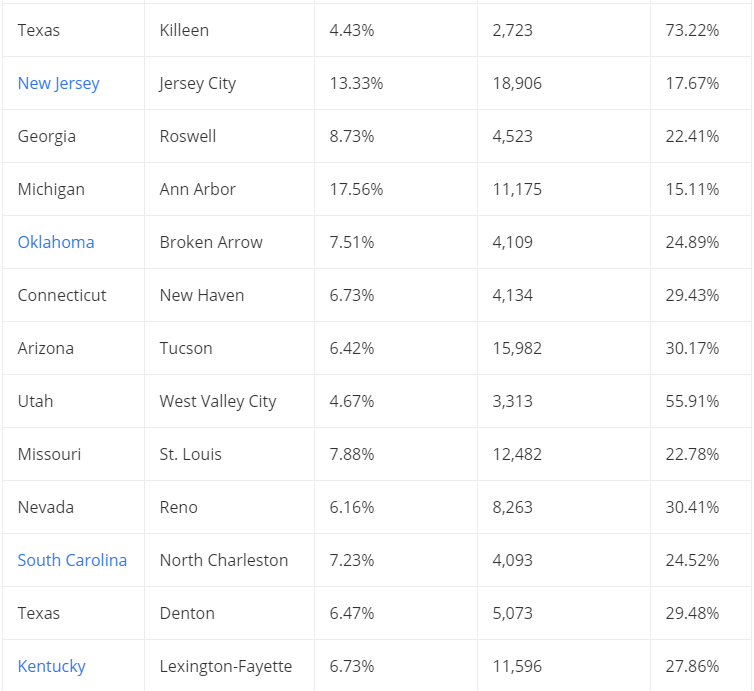Click the Roswell city cell
Viewport: 754px width, 691px height.
coord(187,136)
